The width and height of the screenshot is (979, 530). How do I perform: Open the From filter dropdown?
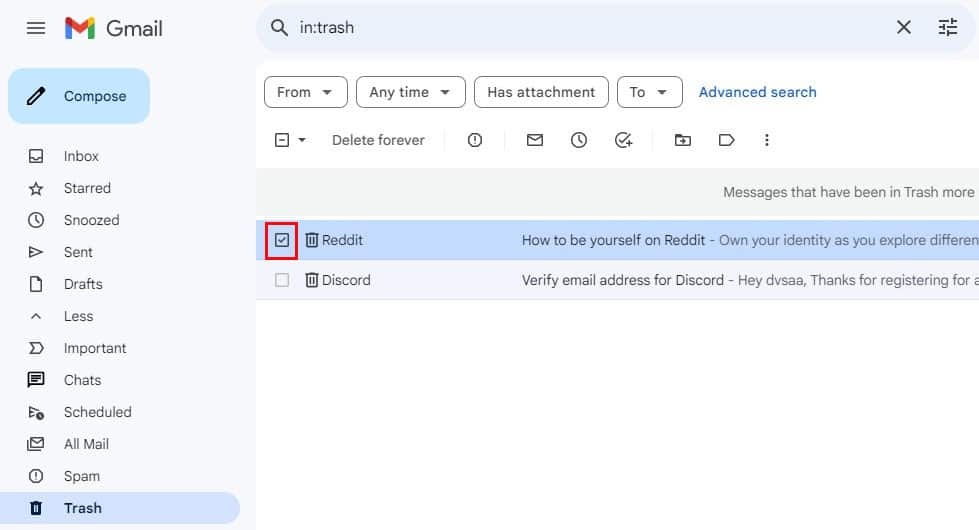point(305,92)
